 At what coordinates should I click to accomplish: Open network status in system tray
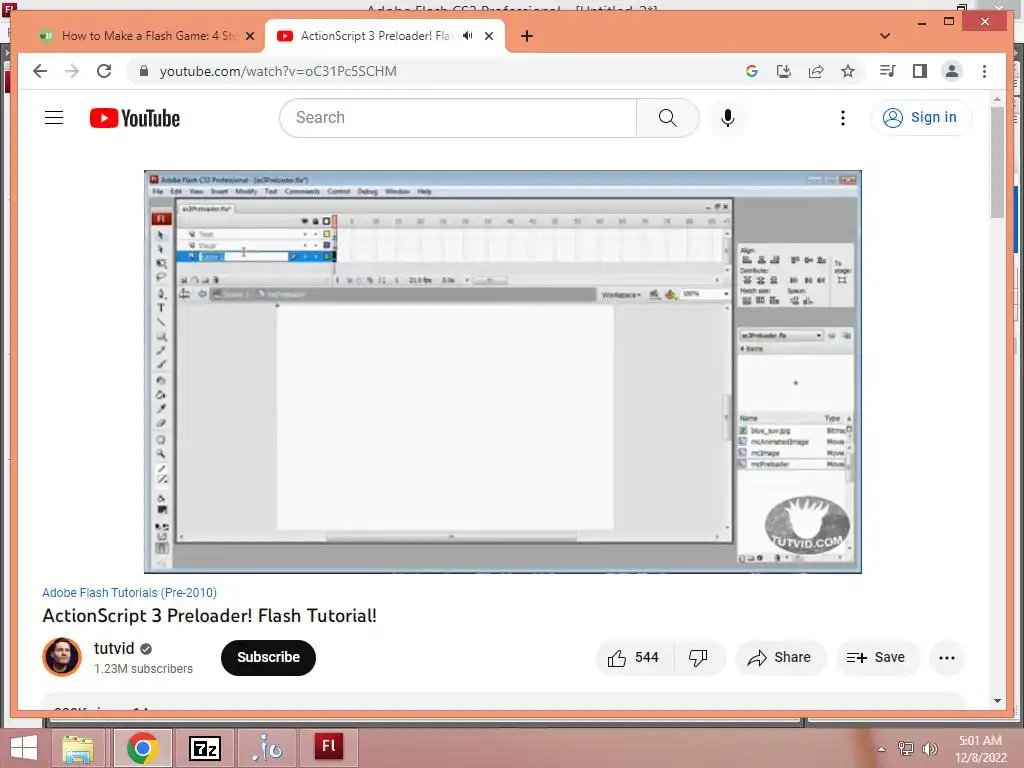coord(906,749)
